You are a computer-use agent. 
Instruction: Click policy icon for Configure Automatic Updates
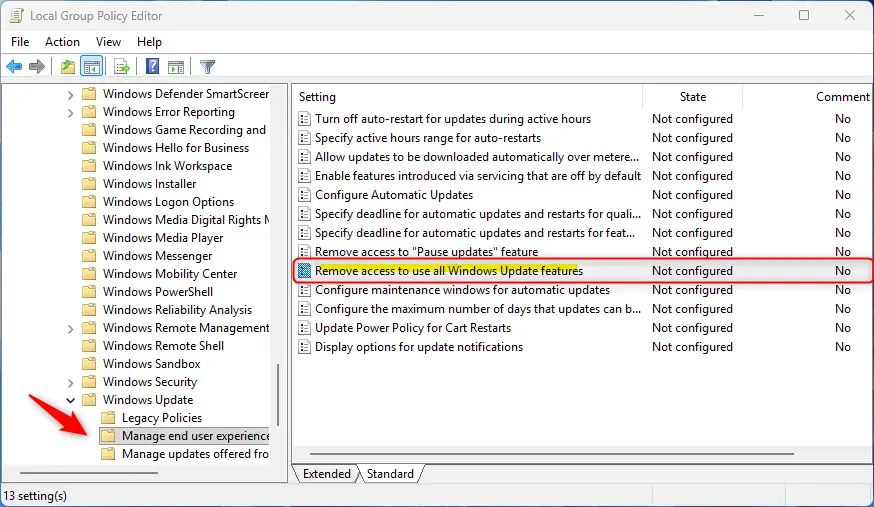pyautogui.click(x=304, y=195)
